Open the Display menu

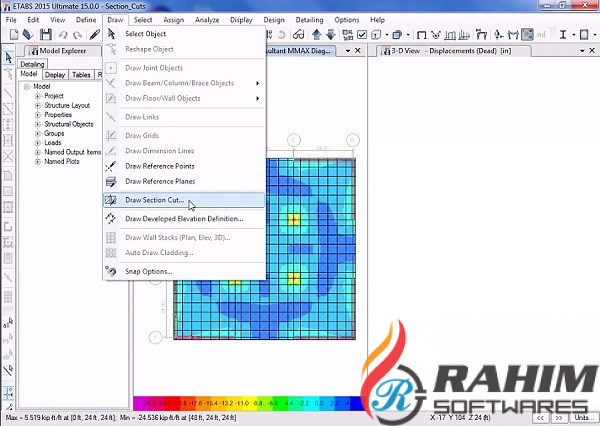[241, 20]
